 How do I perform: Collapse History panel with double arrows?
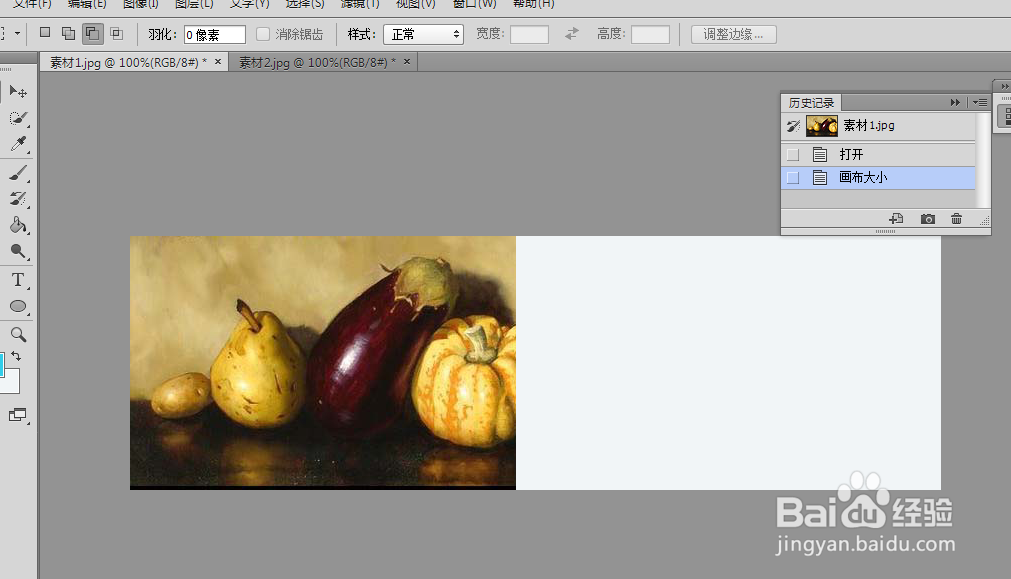point(955,103)
